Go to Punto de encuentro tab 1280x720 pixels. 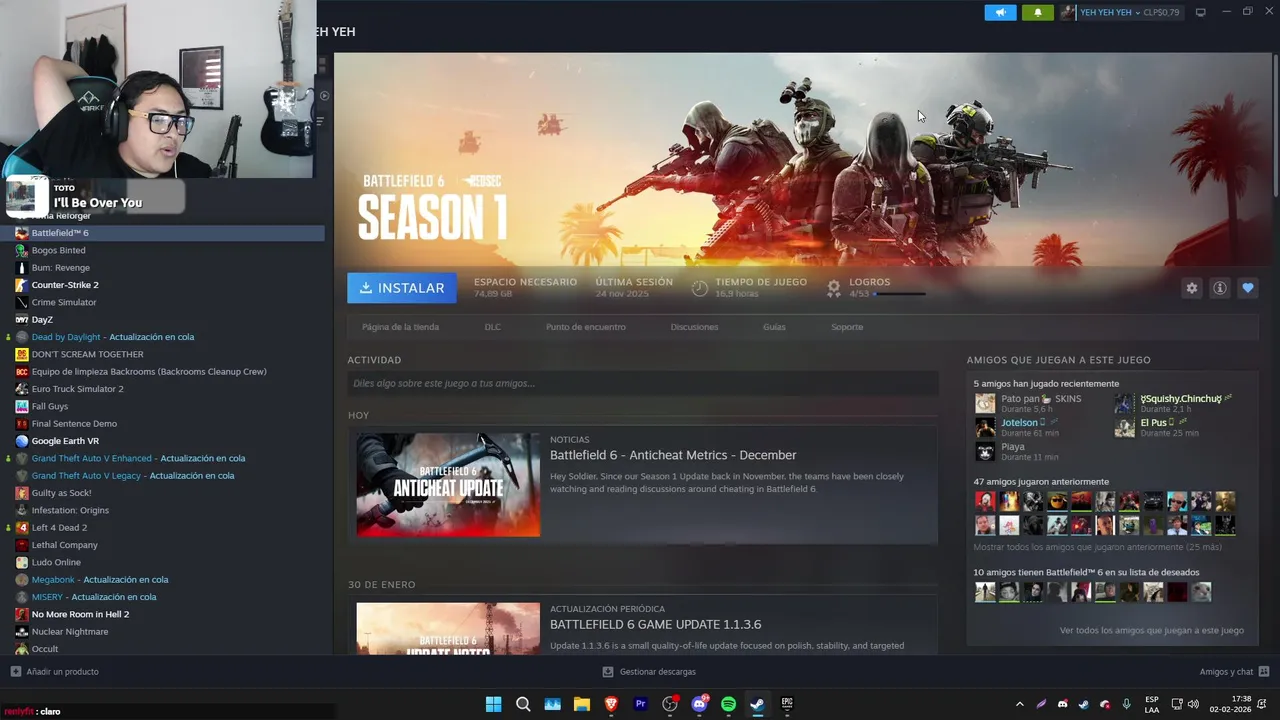586,327
